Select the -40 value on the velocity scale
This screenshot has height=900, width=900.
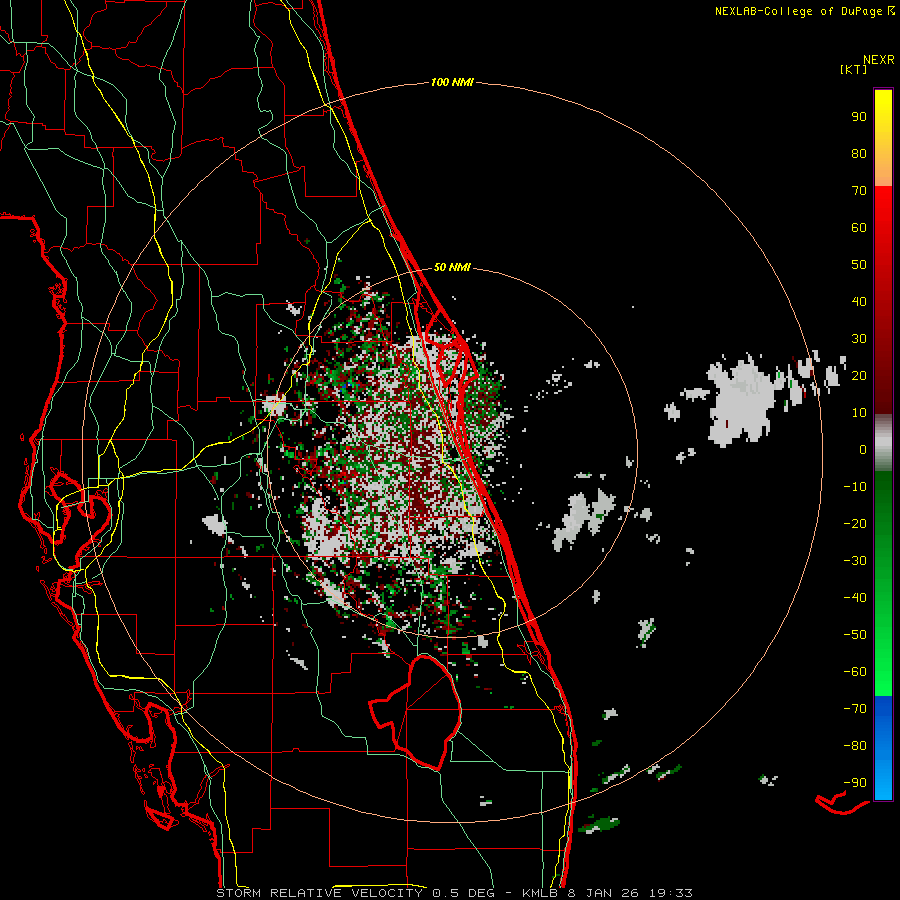(x=855, y=598)
